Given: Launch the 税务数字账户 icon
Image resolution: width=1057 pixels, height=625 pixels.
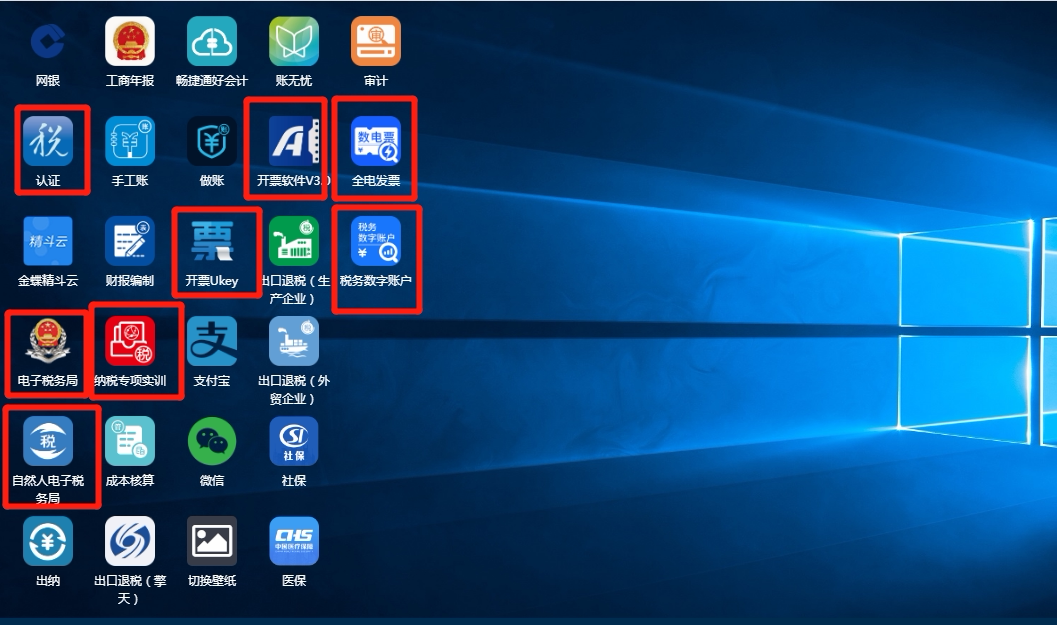Looking at the screenshot, I should pyautogui.click(x=376, y=241).
